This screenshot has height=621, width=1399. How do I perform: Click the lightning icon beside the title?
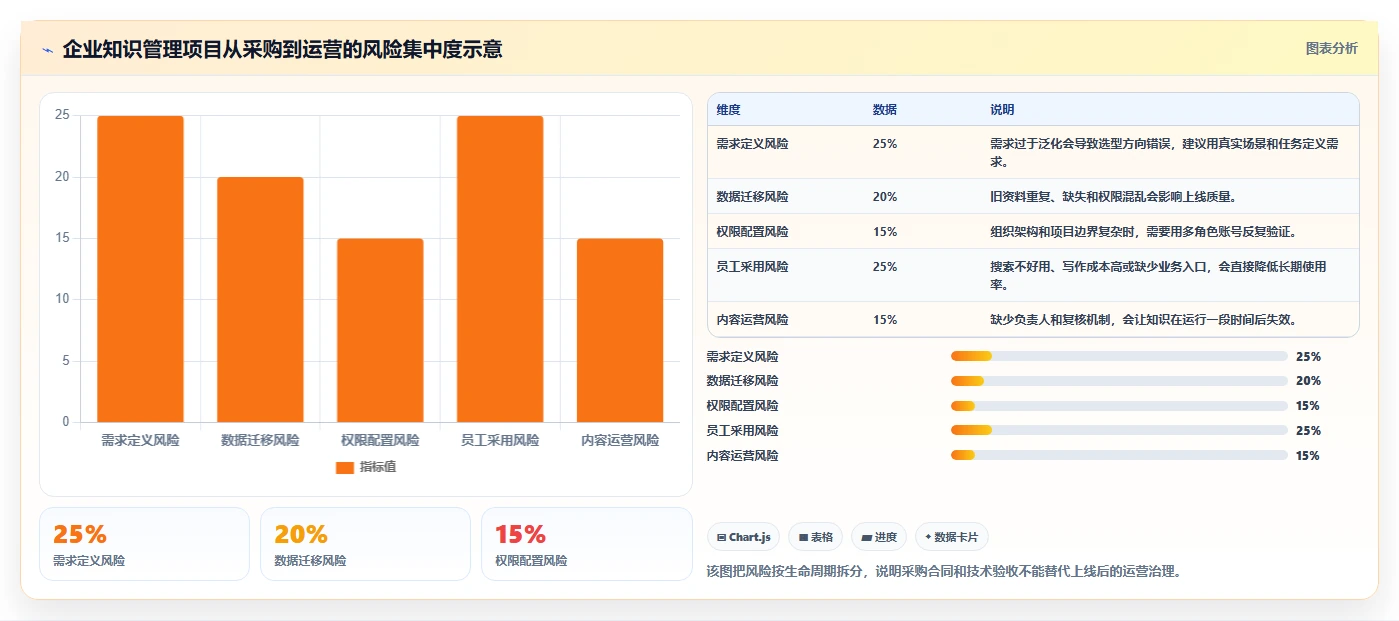(x=48, y=49)
